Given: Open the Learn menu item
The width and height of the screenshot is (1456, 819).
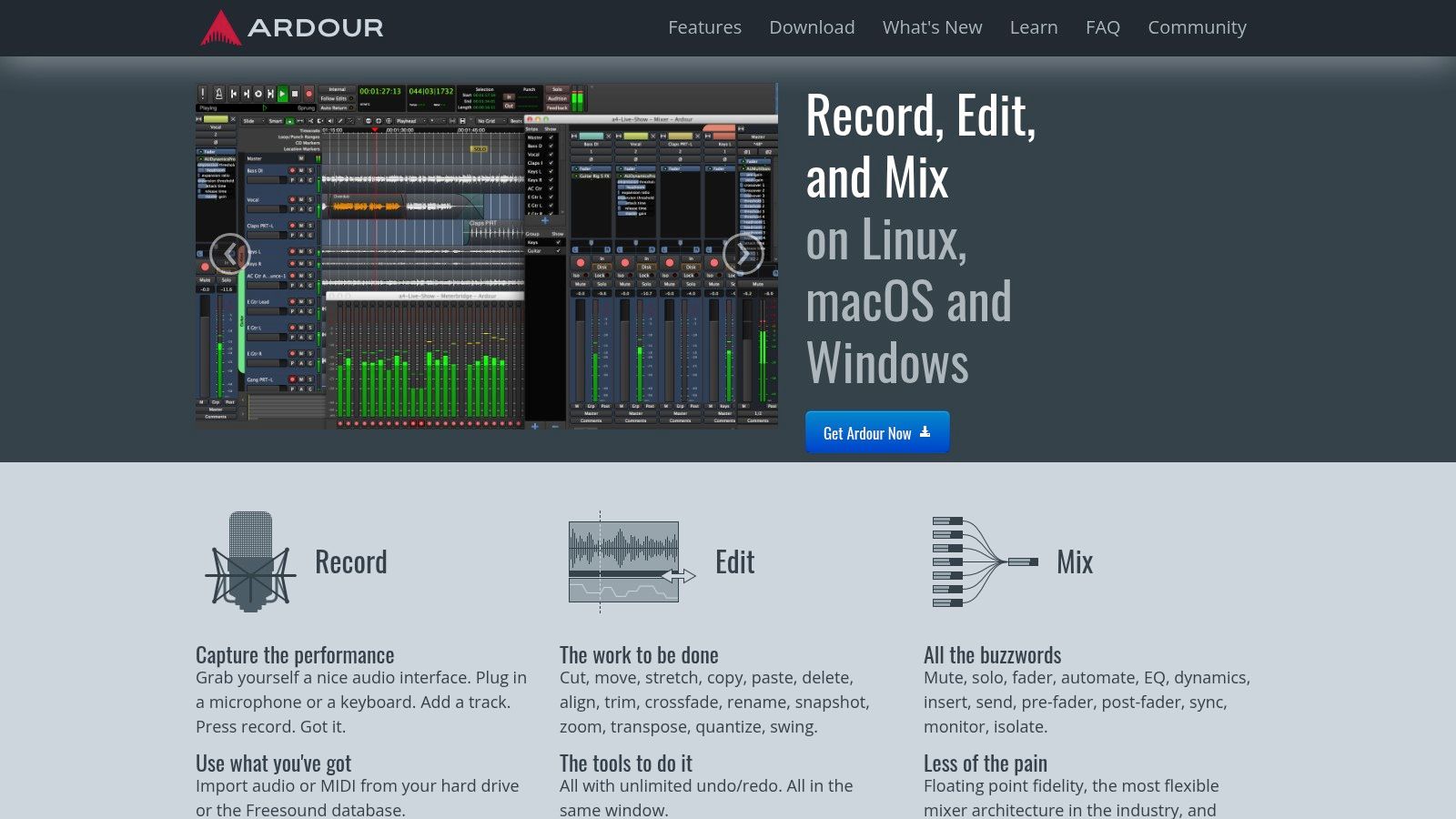Looking at the screenshot, I should click(x=1034, y=27).
